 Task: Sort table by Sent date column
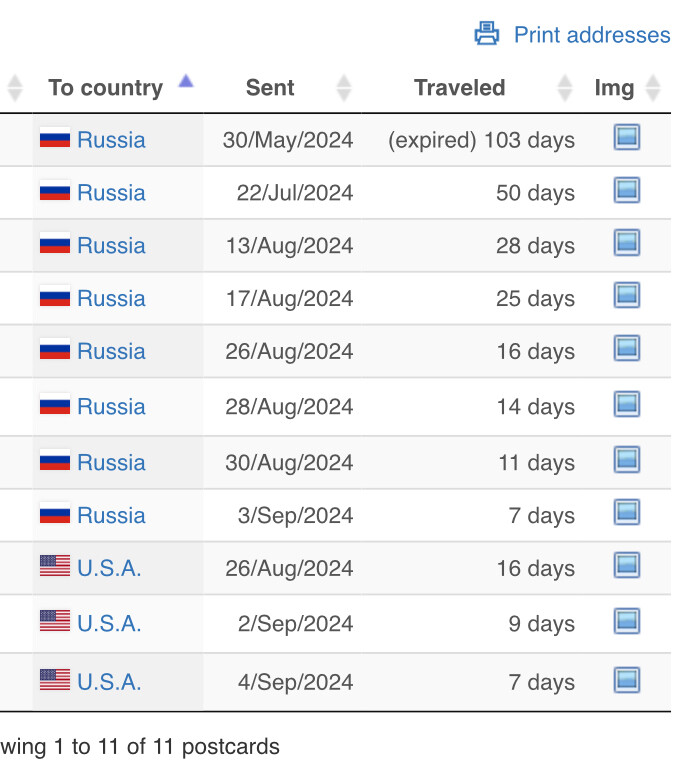(270, 88)
